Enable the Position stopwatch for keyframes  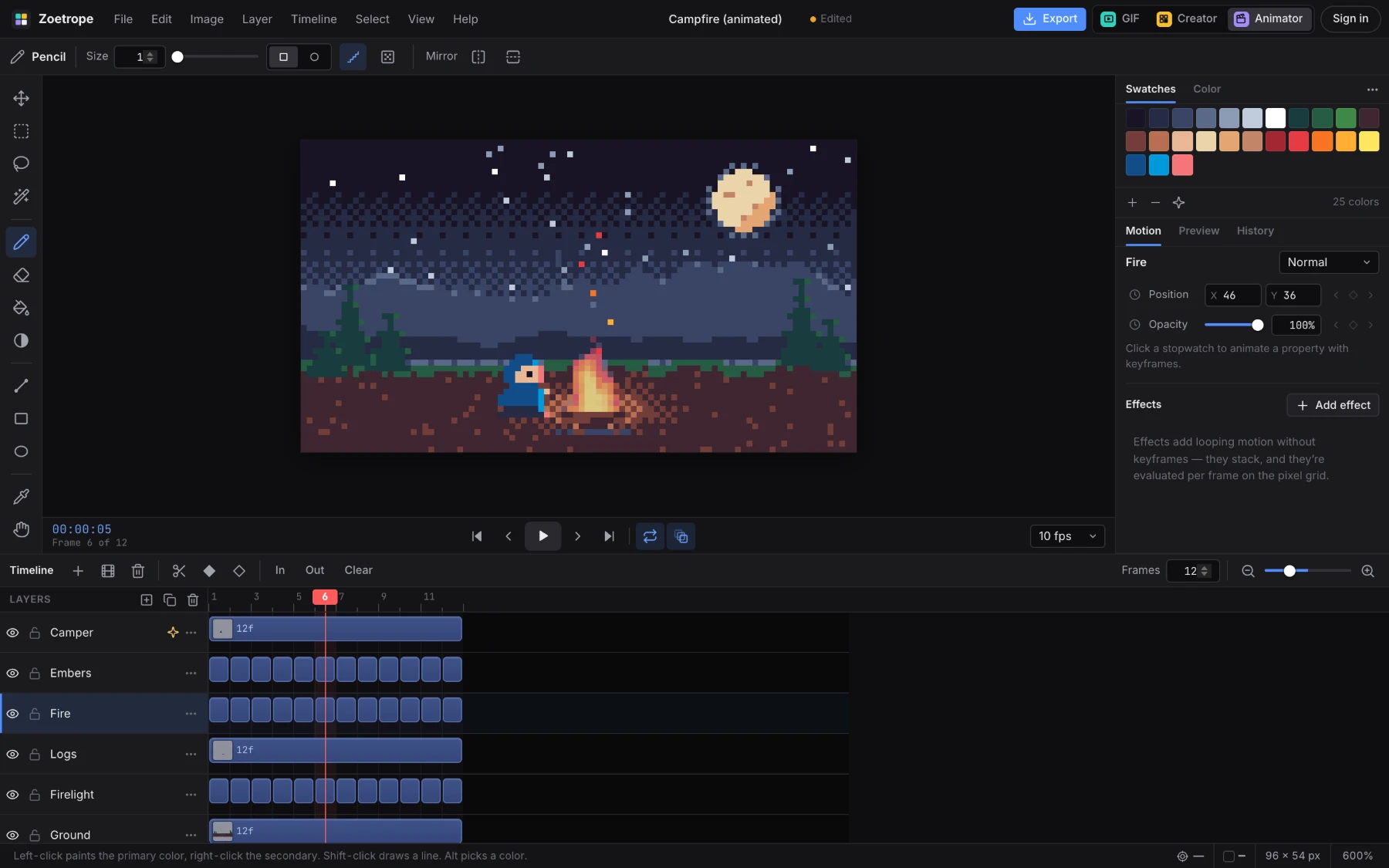[1134, 295]
